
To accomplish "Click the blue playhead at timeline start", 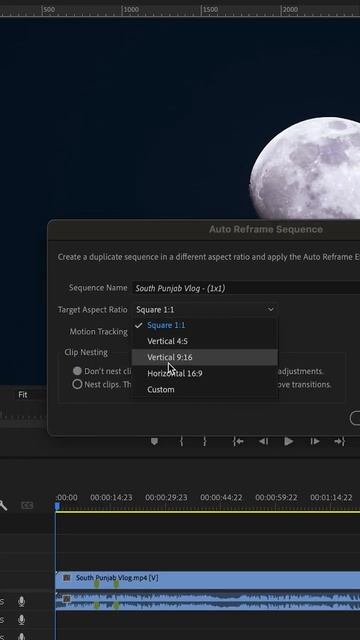I will point(58,506).
